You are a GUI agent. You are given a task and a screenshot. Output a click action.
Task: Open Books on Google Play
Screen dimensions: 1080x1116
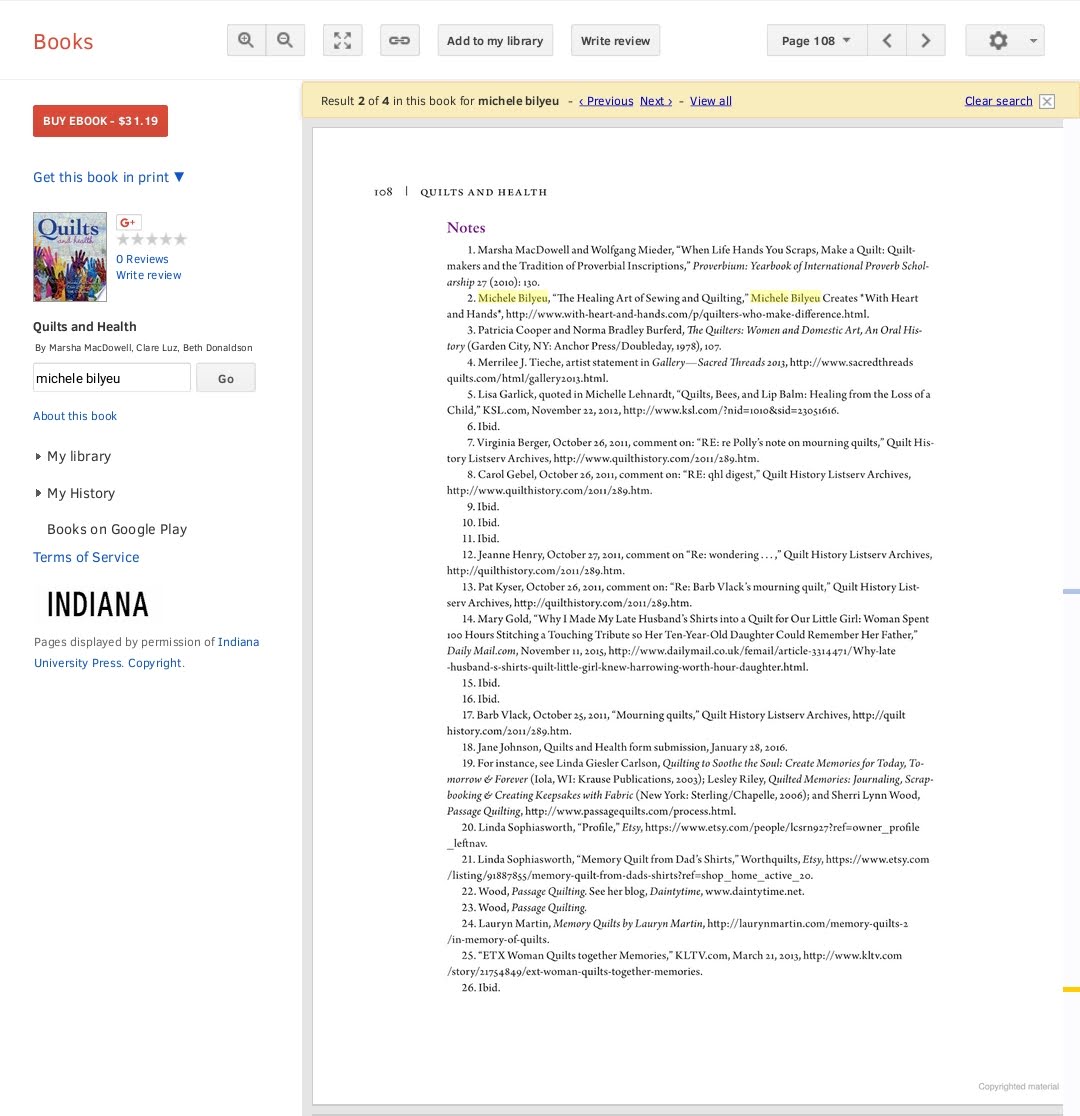coord(117,529)
